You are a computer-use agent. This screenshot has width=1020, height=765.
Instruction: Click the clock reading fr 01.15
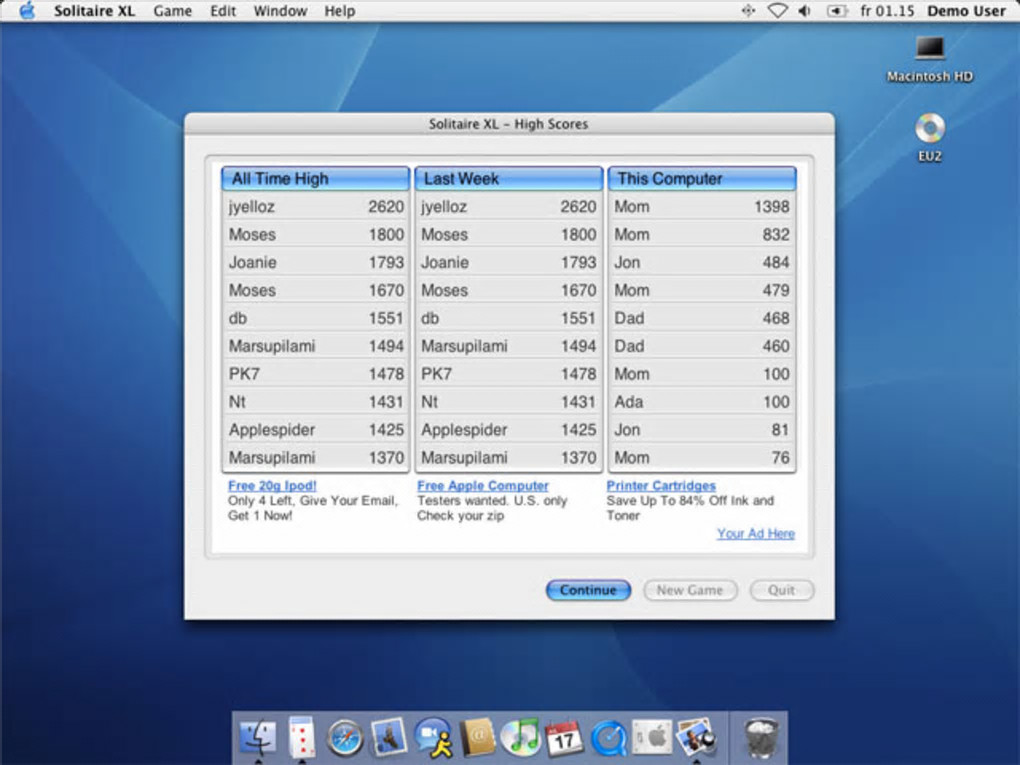coord(887,11)
